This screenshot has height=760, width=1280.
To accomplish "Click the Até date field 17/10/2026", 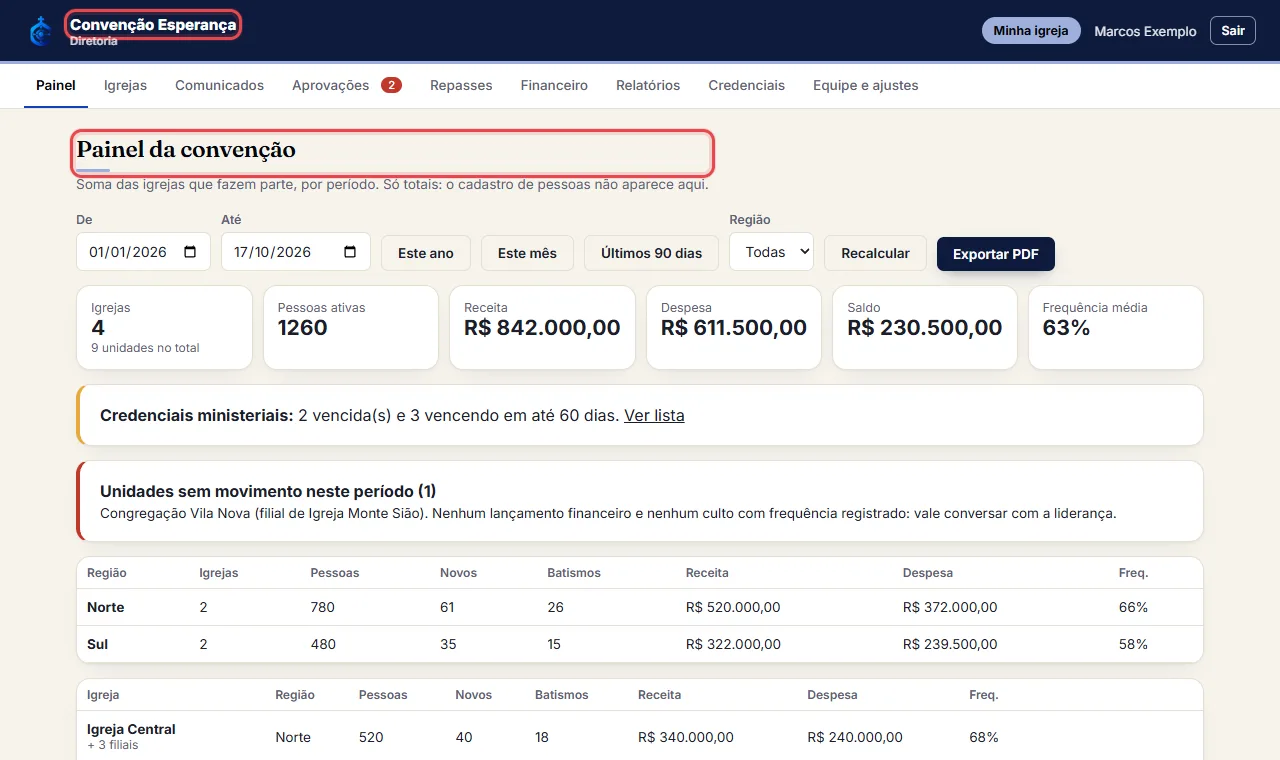I will pos(295,252).
